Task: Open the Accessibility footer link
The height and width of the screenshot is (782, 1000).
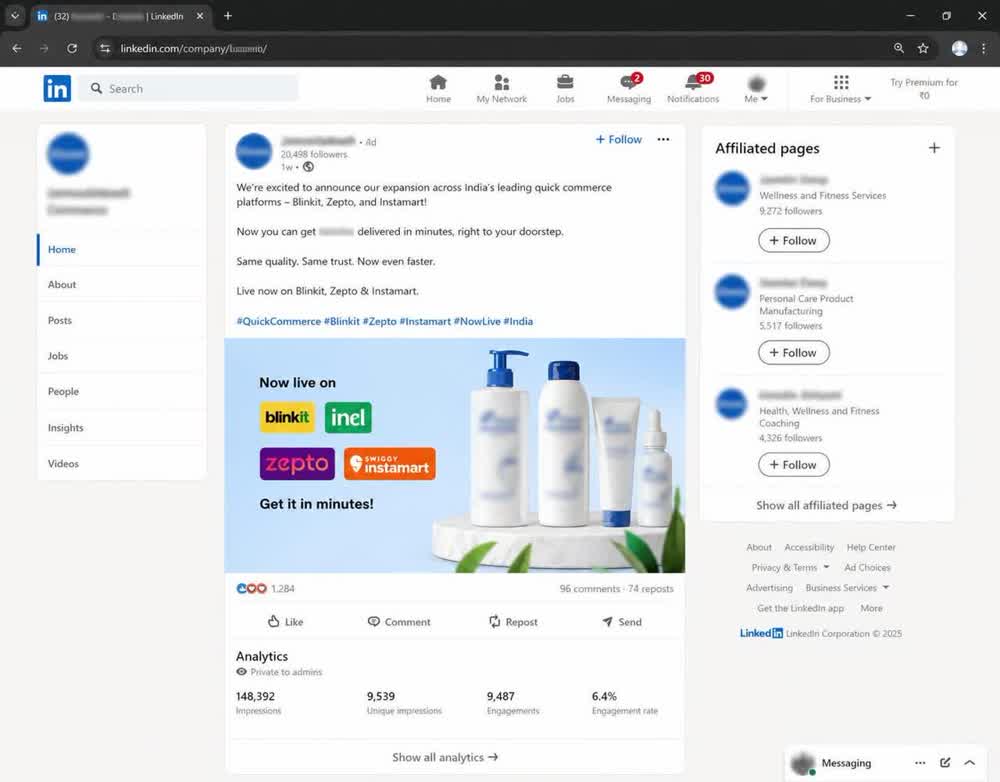Action: click(809, 547)
